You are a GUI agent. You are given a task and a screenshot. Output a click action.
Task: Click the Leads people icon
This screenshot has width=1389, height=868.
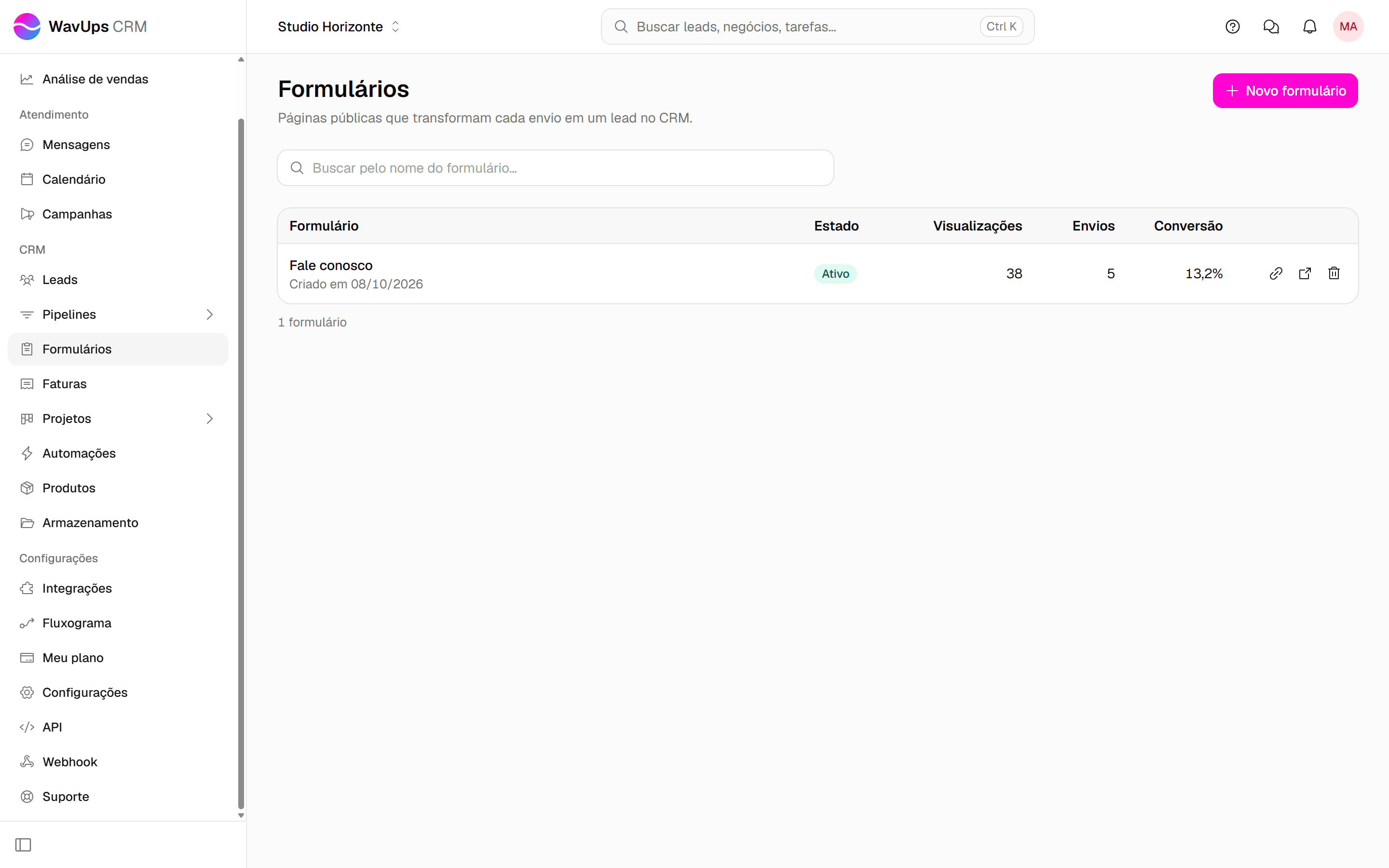tap(27, 280)
